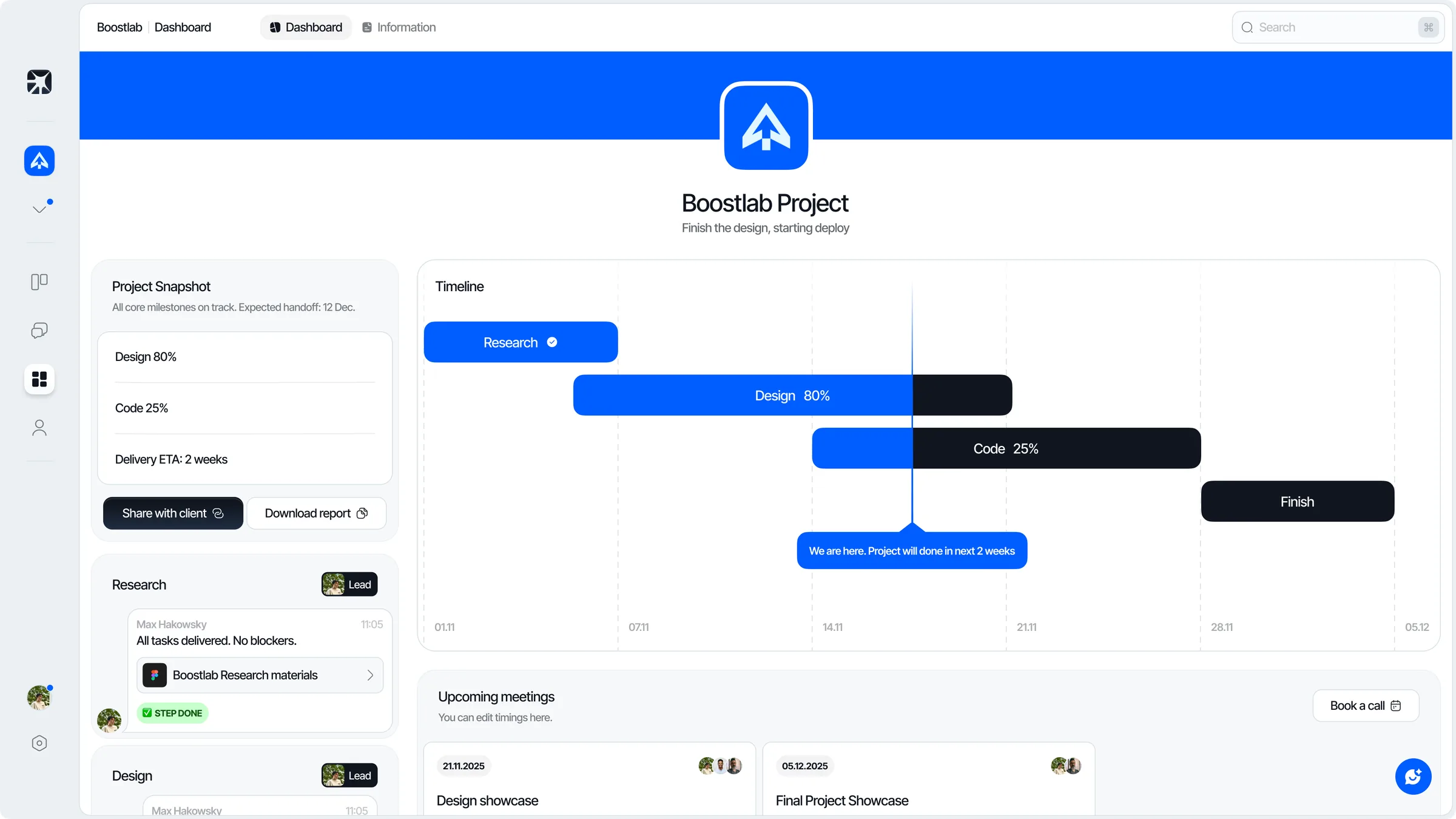Click the Figma icon beside Research materials

[155, 675]
